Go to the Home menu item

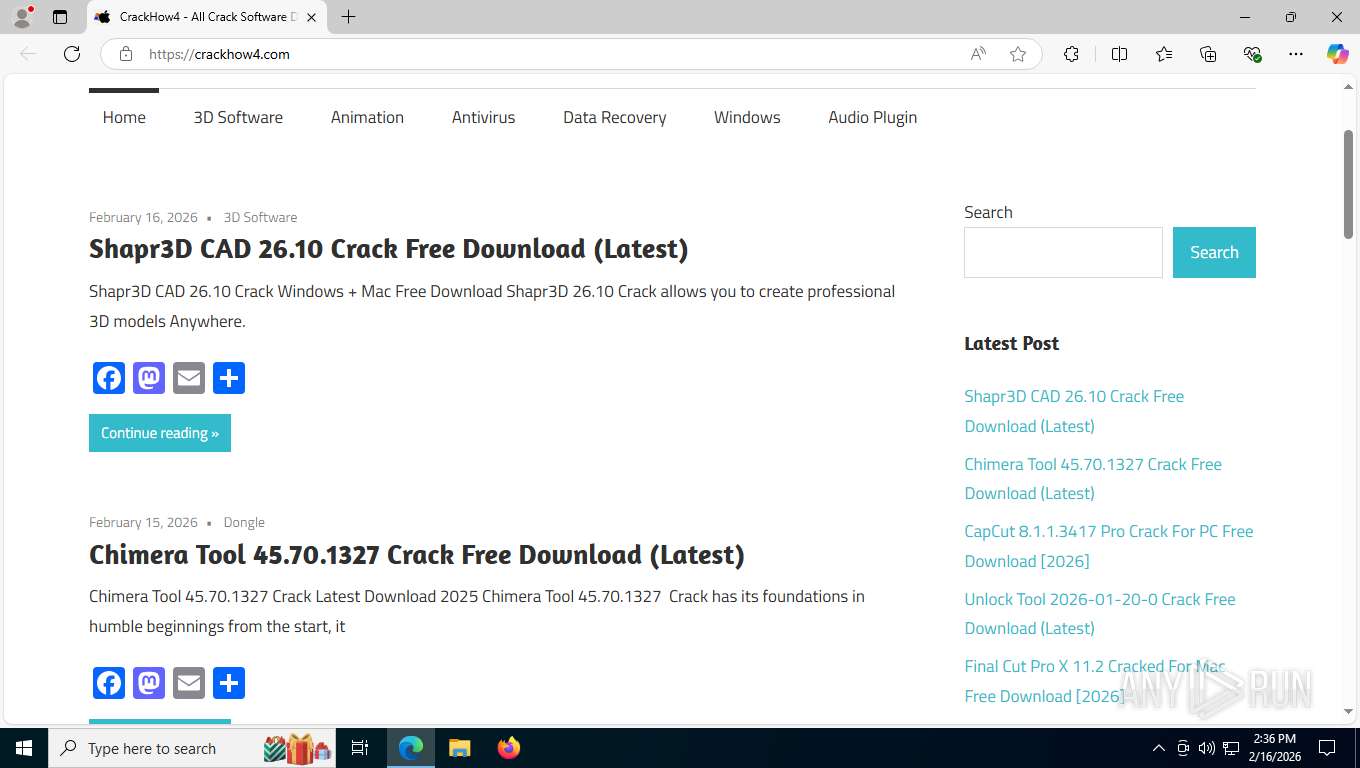(124, 117)
